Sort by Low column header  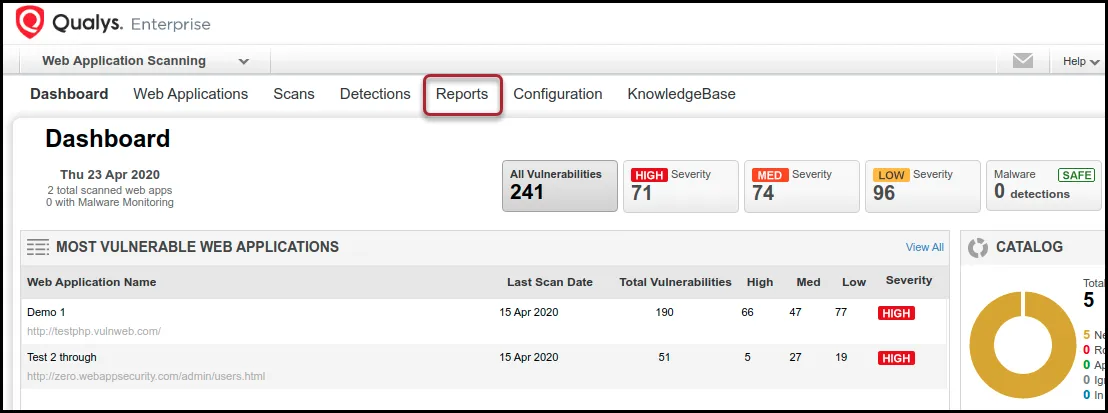click(854, 282)
